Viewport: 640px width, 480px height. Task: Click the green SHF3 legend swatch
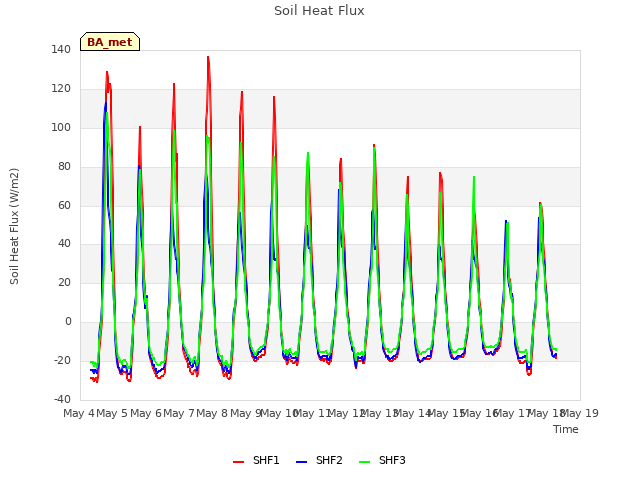pyautogui.click(x=364, y=462)
